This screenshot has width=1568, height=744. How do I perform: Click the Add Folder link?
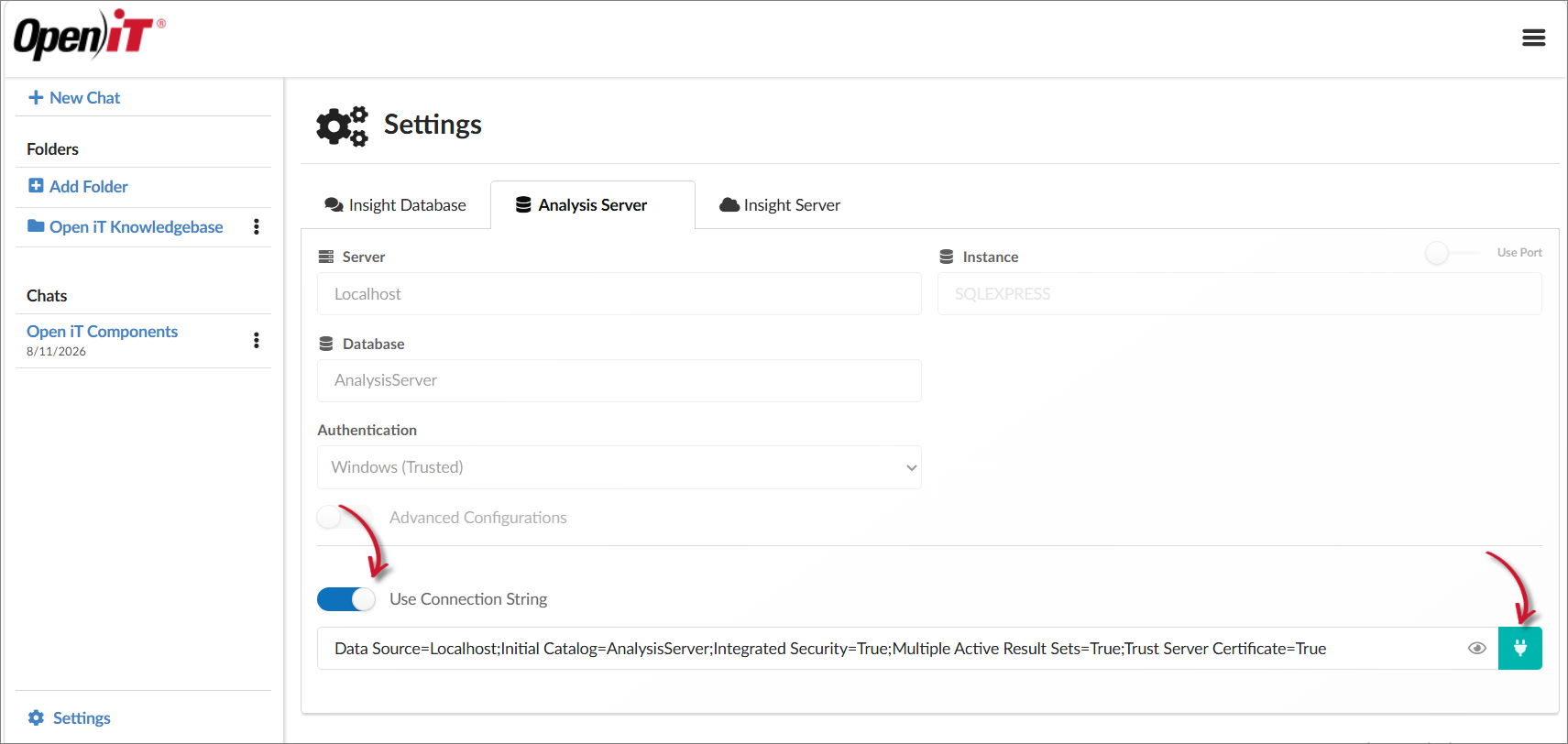[89, 187]
